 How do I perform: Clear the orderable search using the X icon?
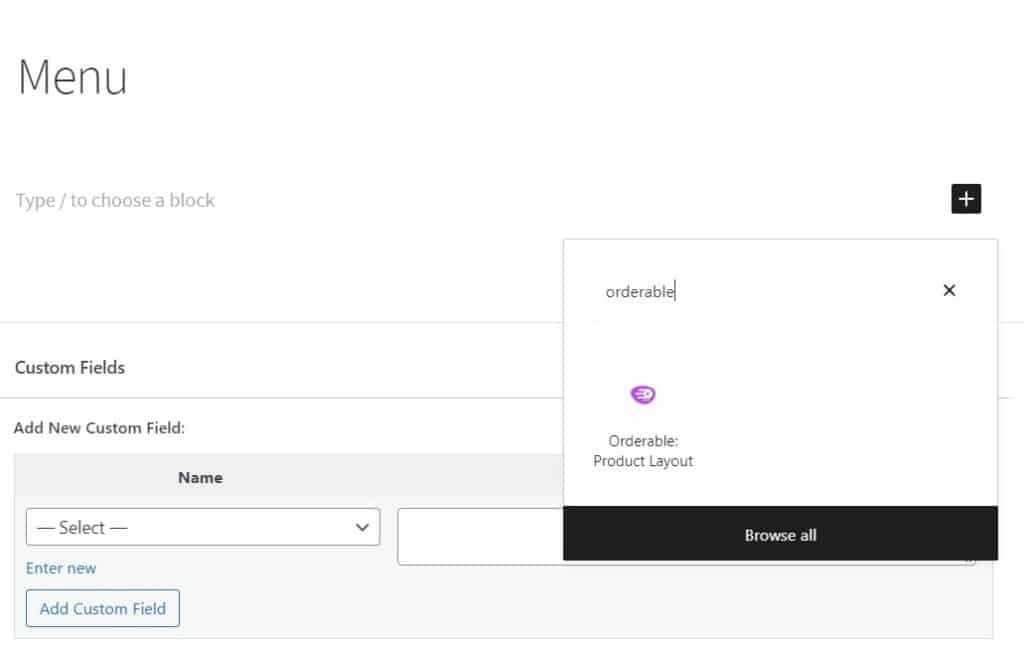[x=948, y=290]
